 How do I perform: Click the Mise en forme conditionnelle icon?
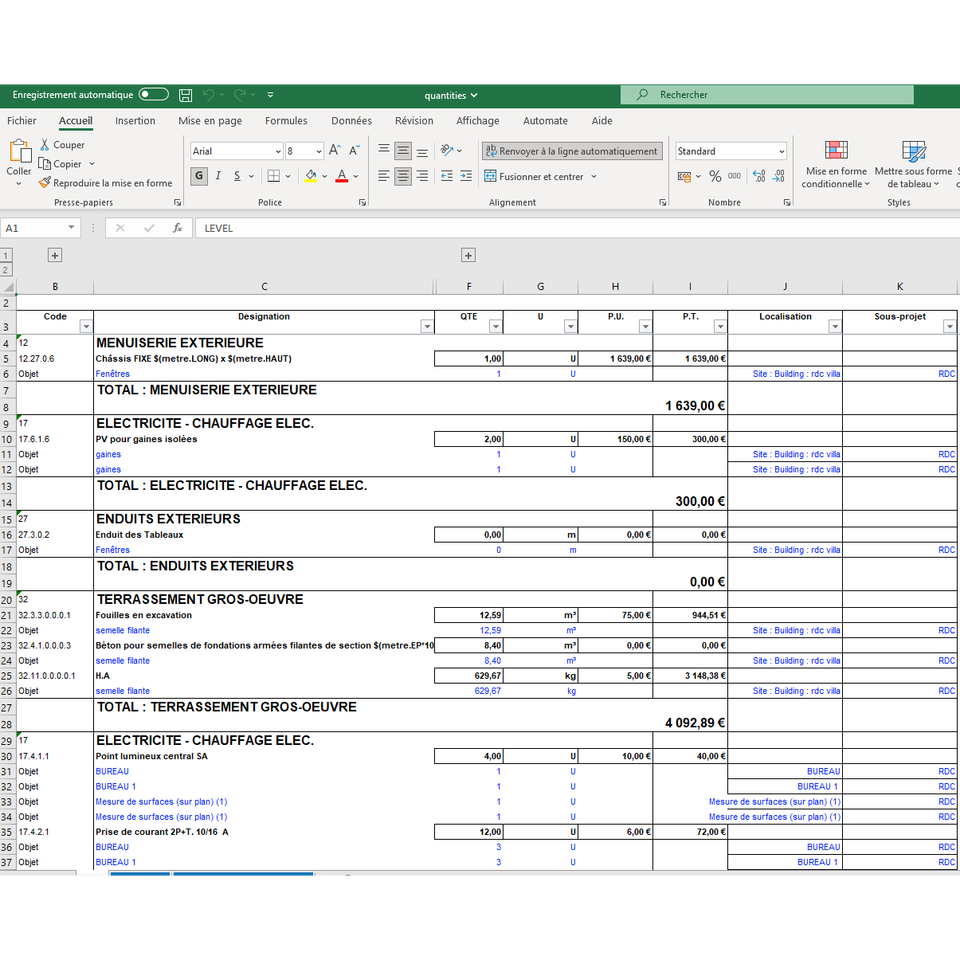836,151
